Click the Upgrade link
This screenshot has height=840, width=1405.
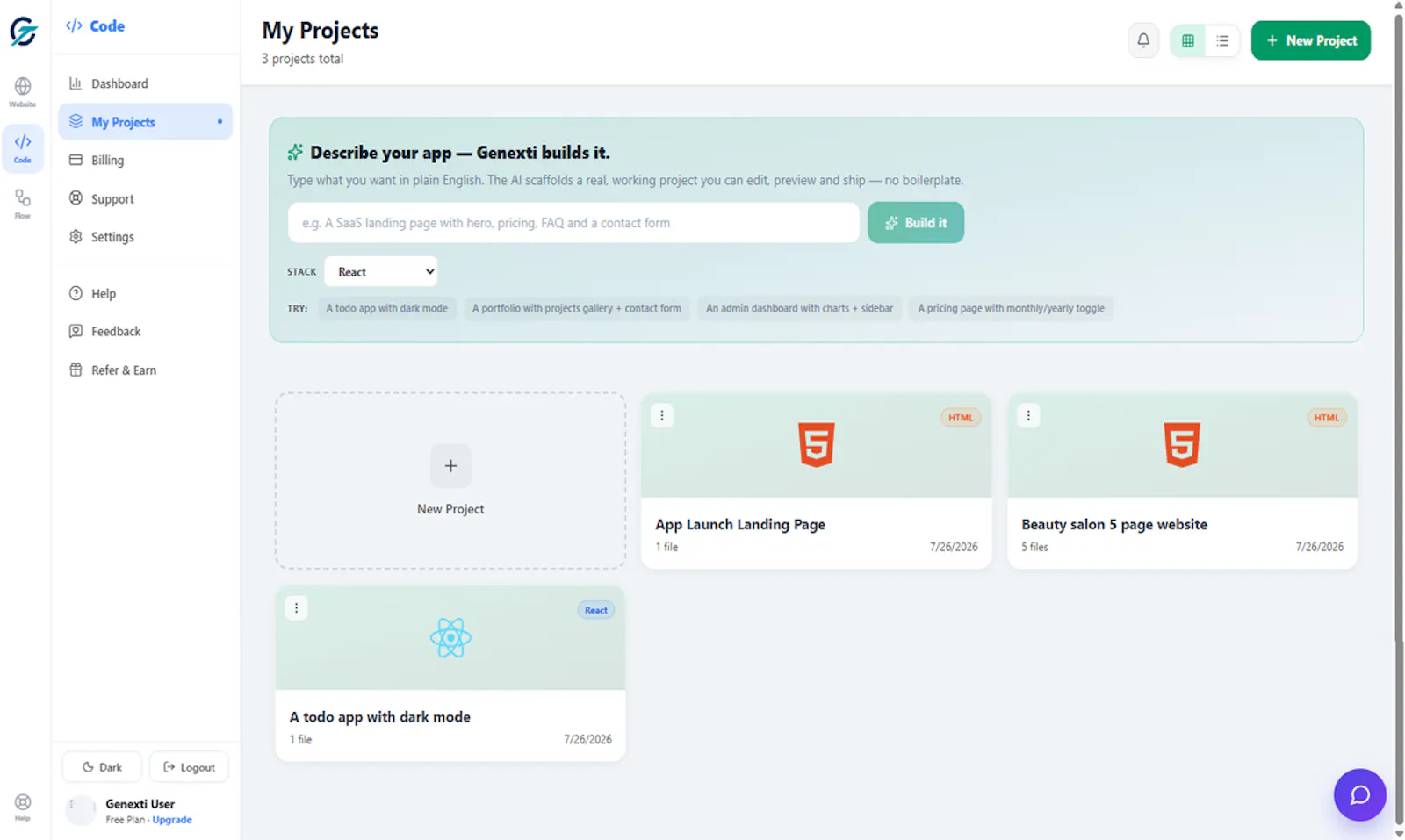coord(172,820)
